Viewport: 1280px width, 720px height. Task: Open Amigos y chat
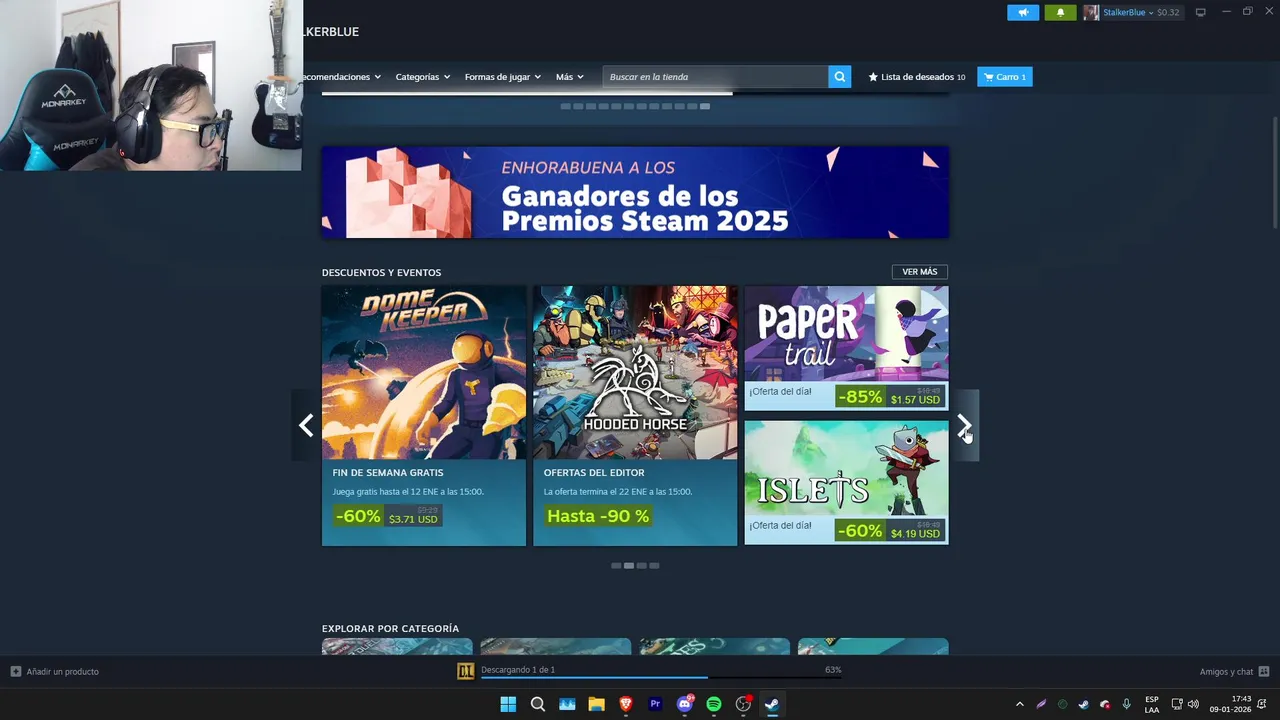1234,672
